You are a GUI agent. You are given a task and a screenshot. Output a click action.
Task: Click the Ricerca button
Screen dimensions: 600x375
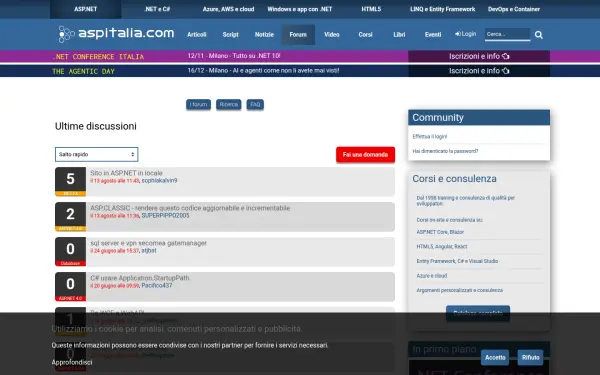228,104
